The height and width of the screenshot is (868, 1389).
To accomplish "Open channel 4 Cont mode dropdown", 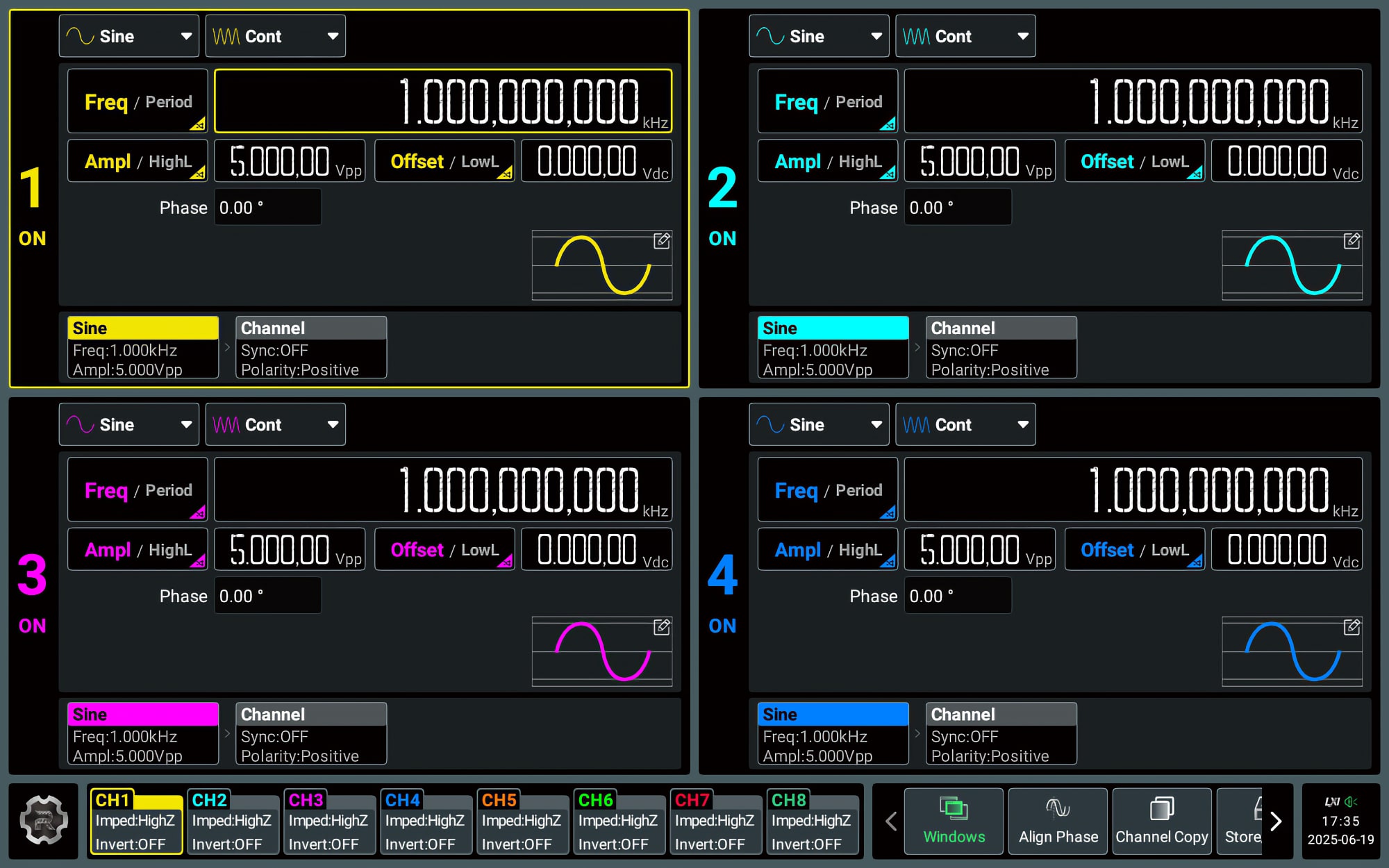I will [965, 424].
